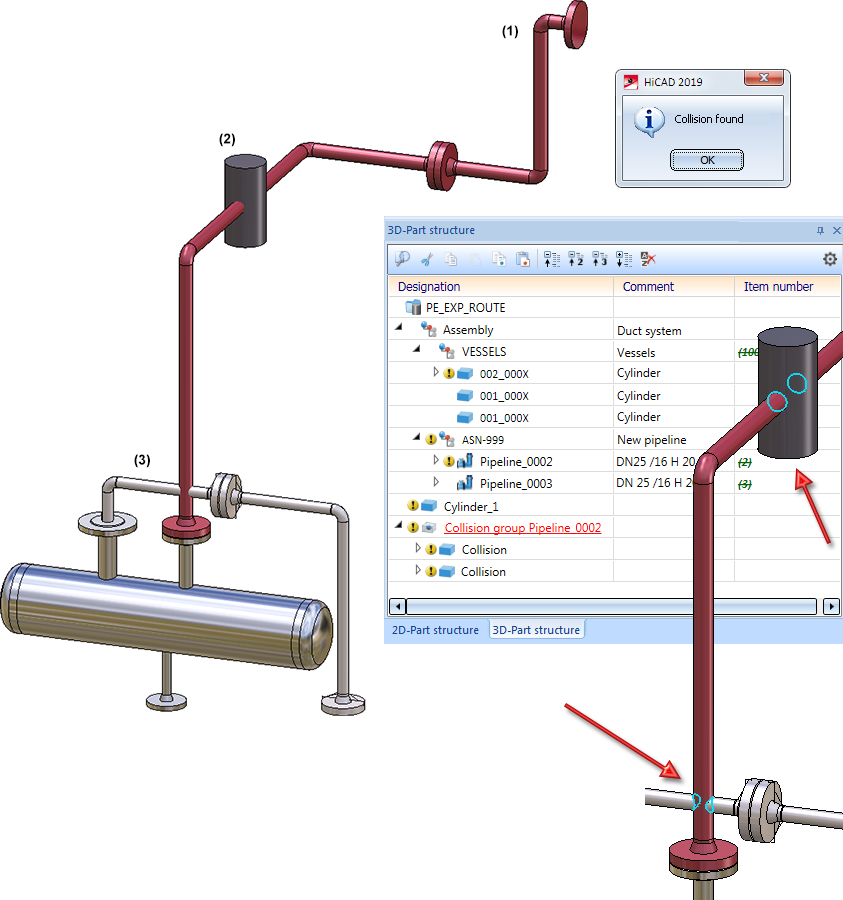The width and height of the screenshot is (843, 900).
Task: Collapse structure to level 2 icon
Action: coord(576,259)
